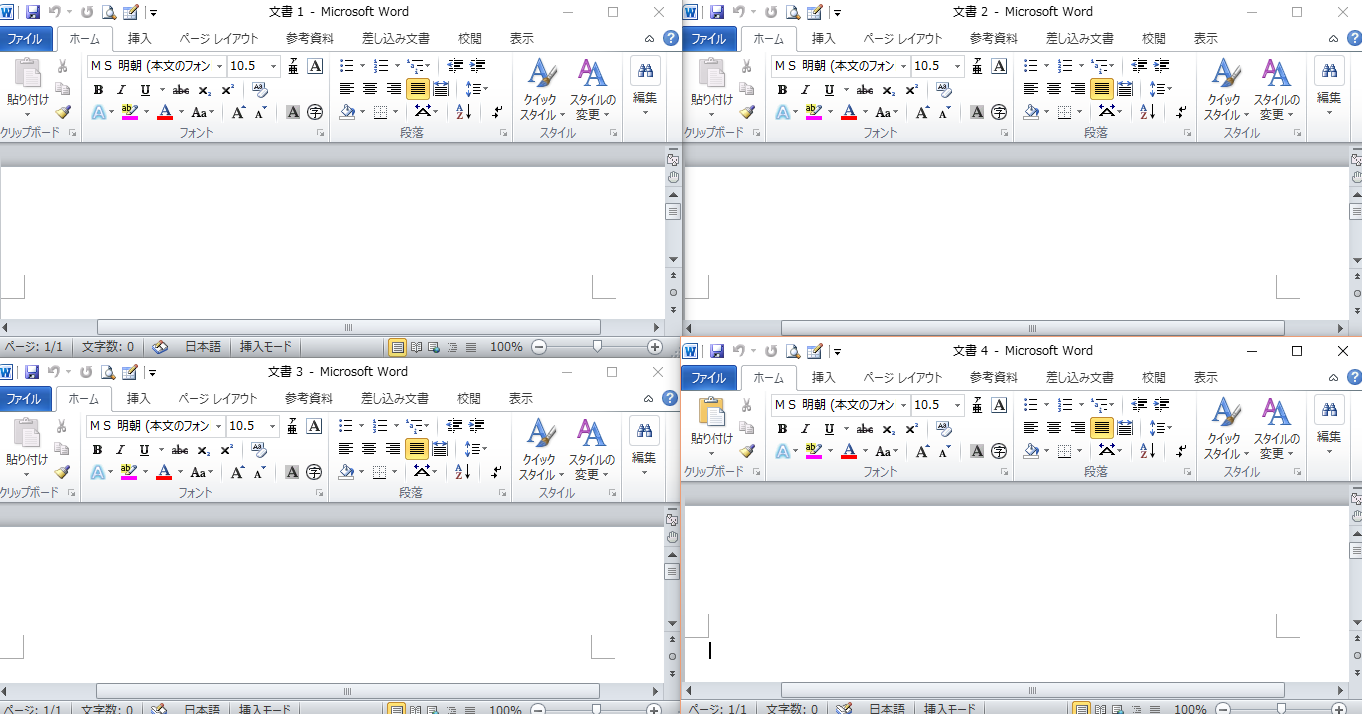This screenshot has height=714, width=1362.
Task: Save 文書 1 using the quick access toolbar
Action: 33,12
